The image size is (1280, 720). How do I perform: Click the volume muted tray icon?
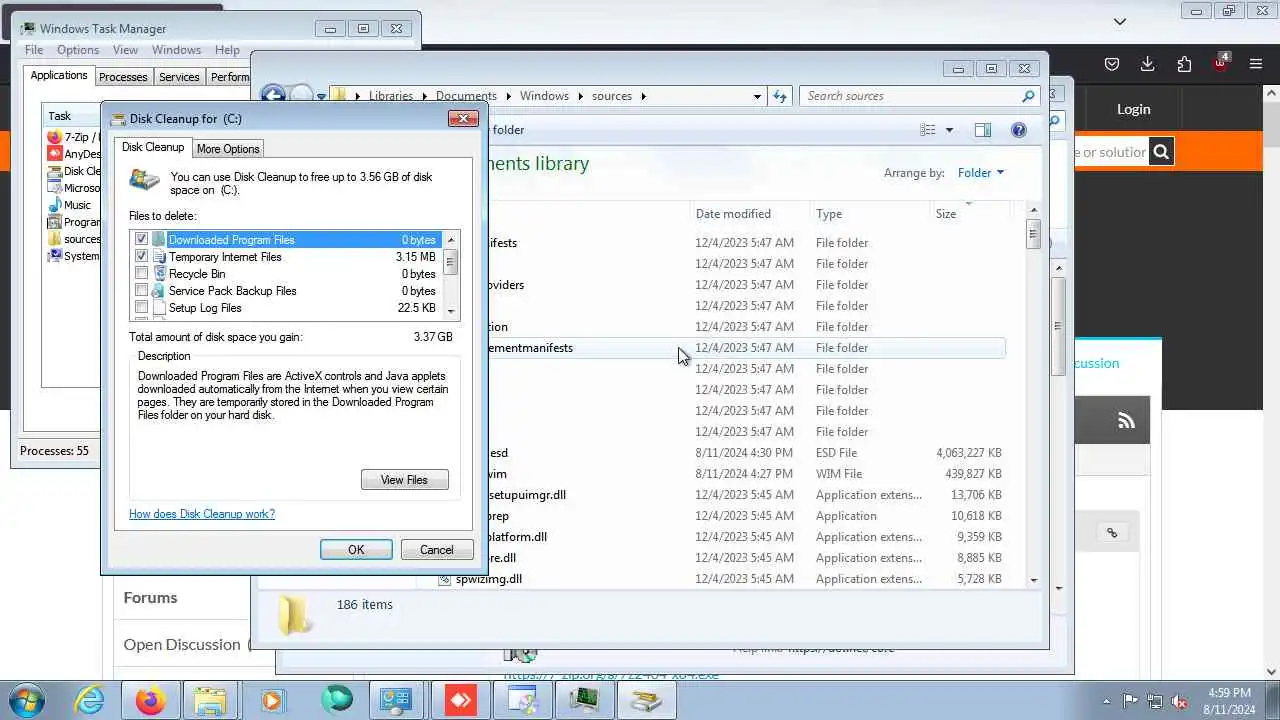tap(1179, 701)
